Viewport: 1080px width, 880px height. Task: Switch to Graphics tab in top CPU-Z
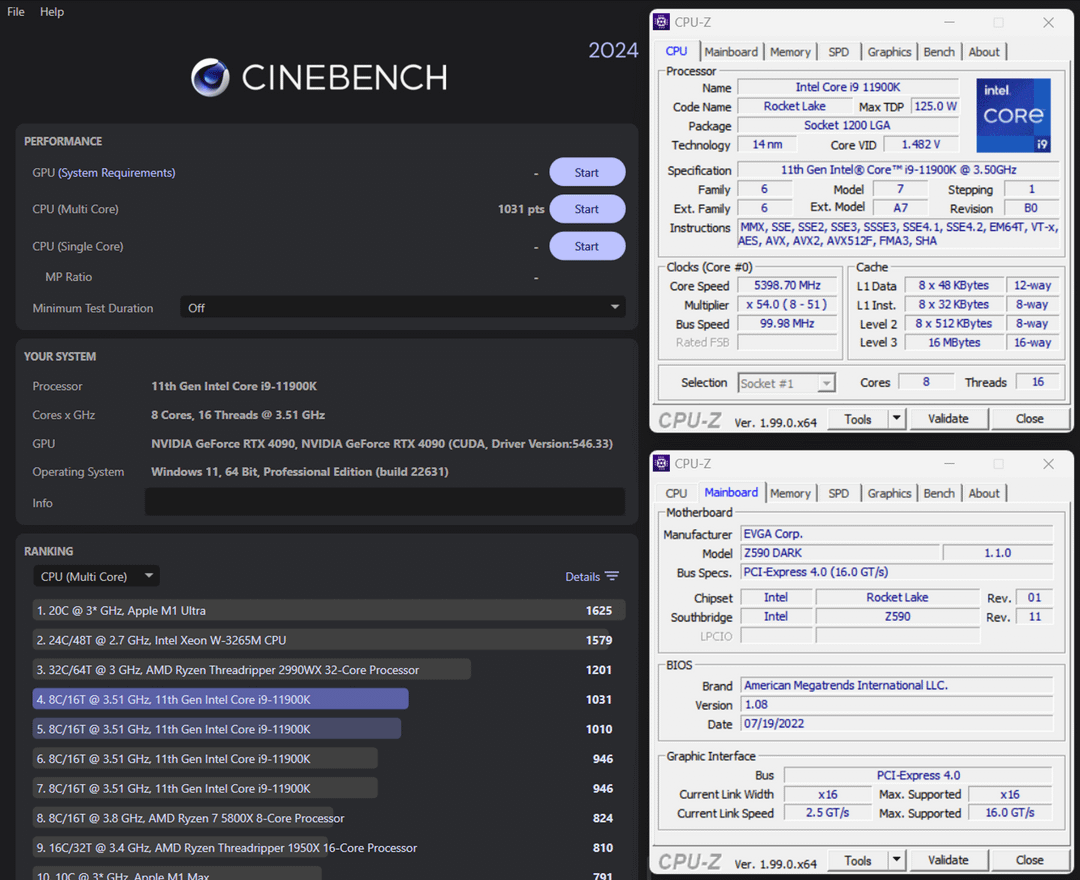[x=889, y=52]
